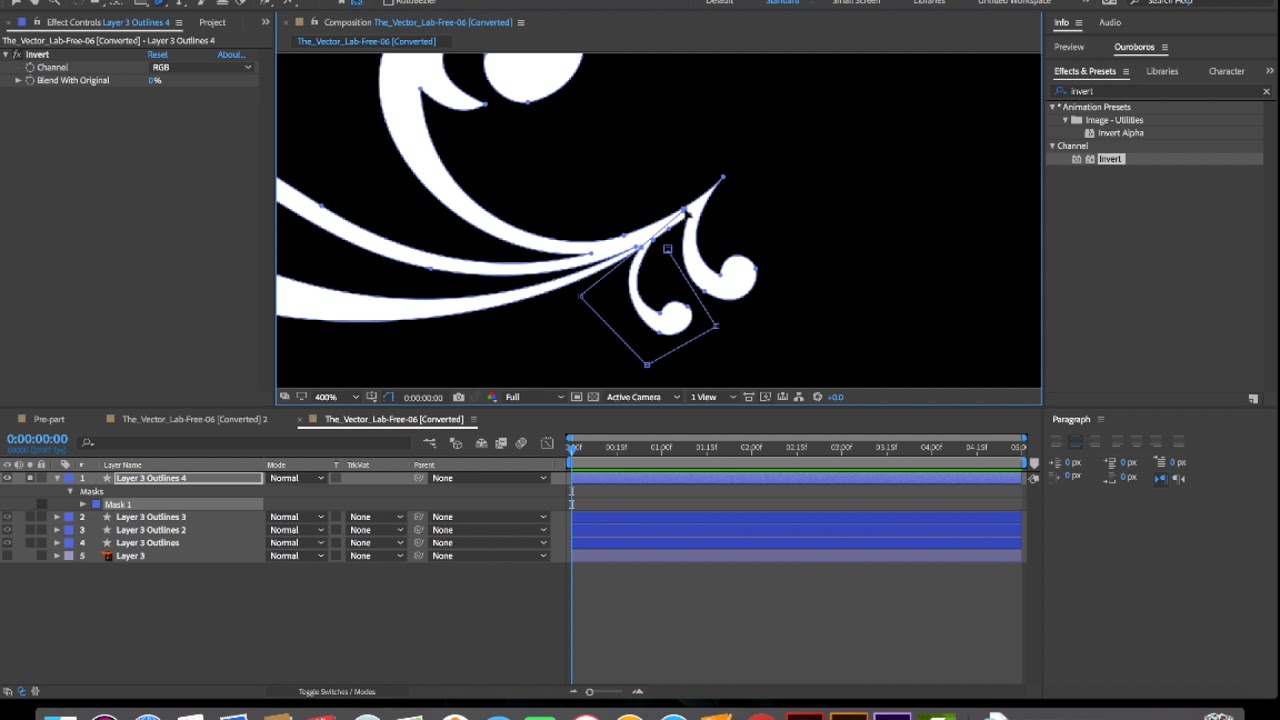This screenshot has height=720, width=1280.
Task: Collapse Channel category in effects panel
Action: (x=1052, y=146)
